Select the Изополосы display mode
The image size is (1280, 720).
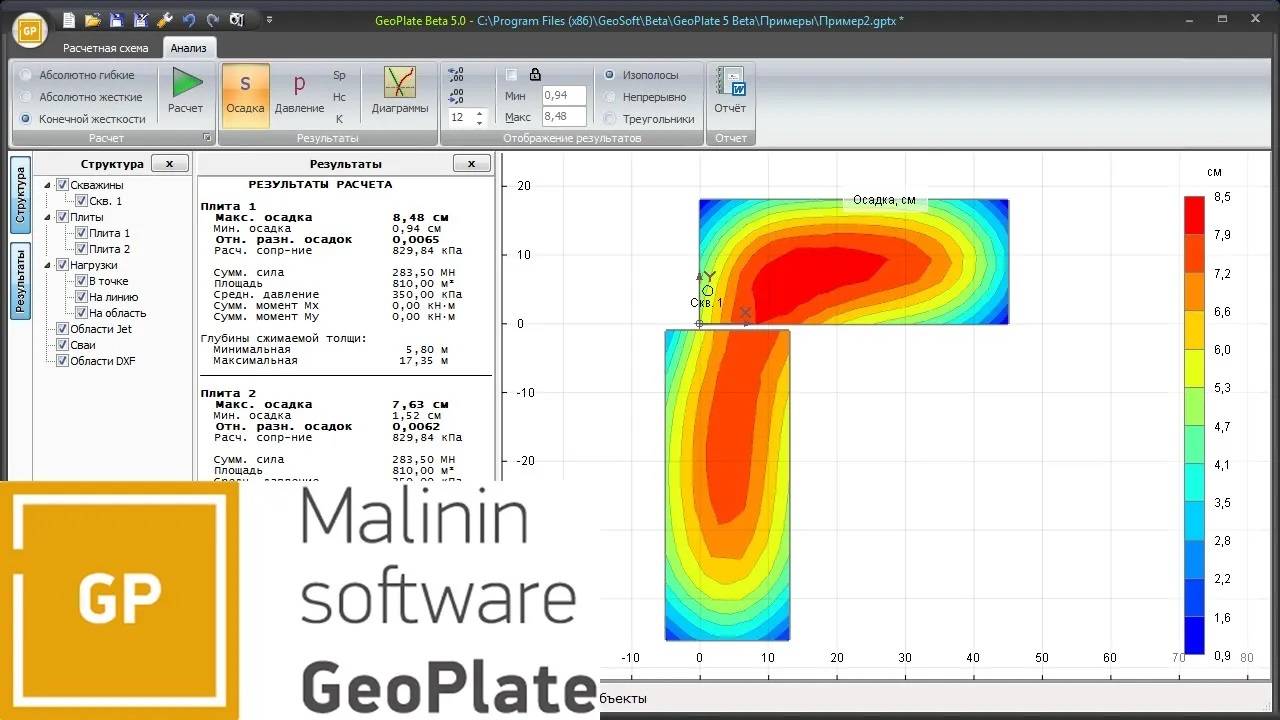pos(641,75)
